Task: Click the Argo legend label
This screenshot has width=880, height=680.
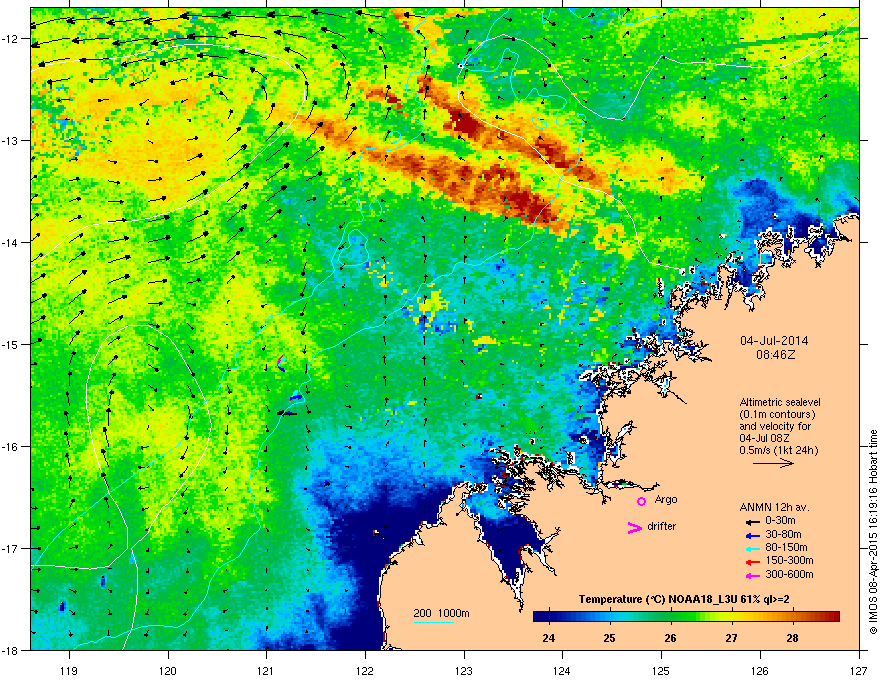Action: [666, 499]
